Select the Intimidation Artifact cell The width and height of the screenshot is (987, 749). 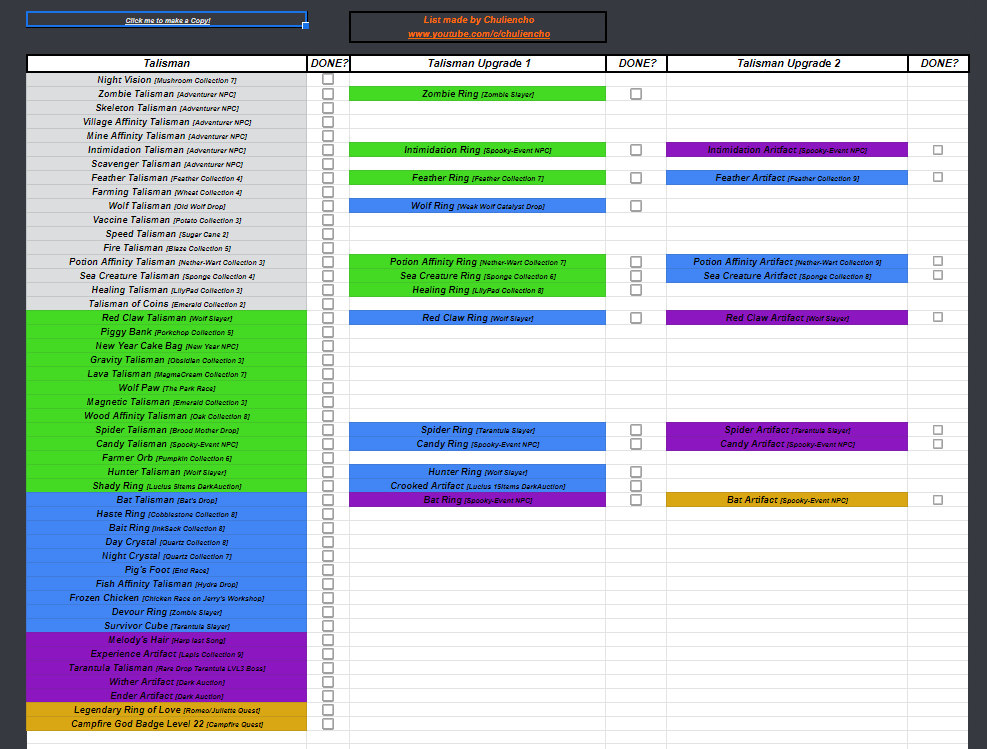(x=787, y=150)
